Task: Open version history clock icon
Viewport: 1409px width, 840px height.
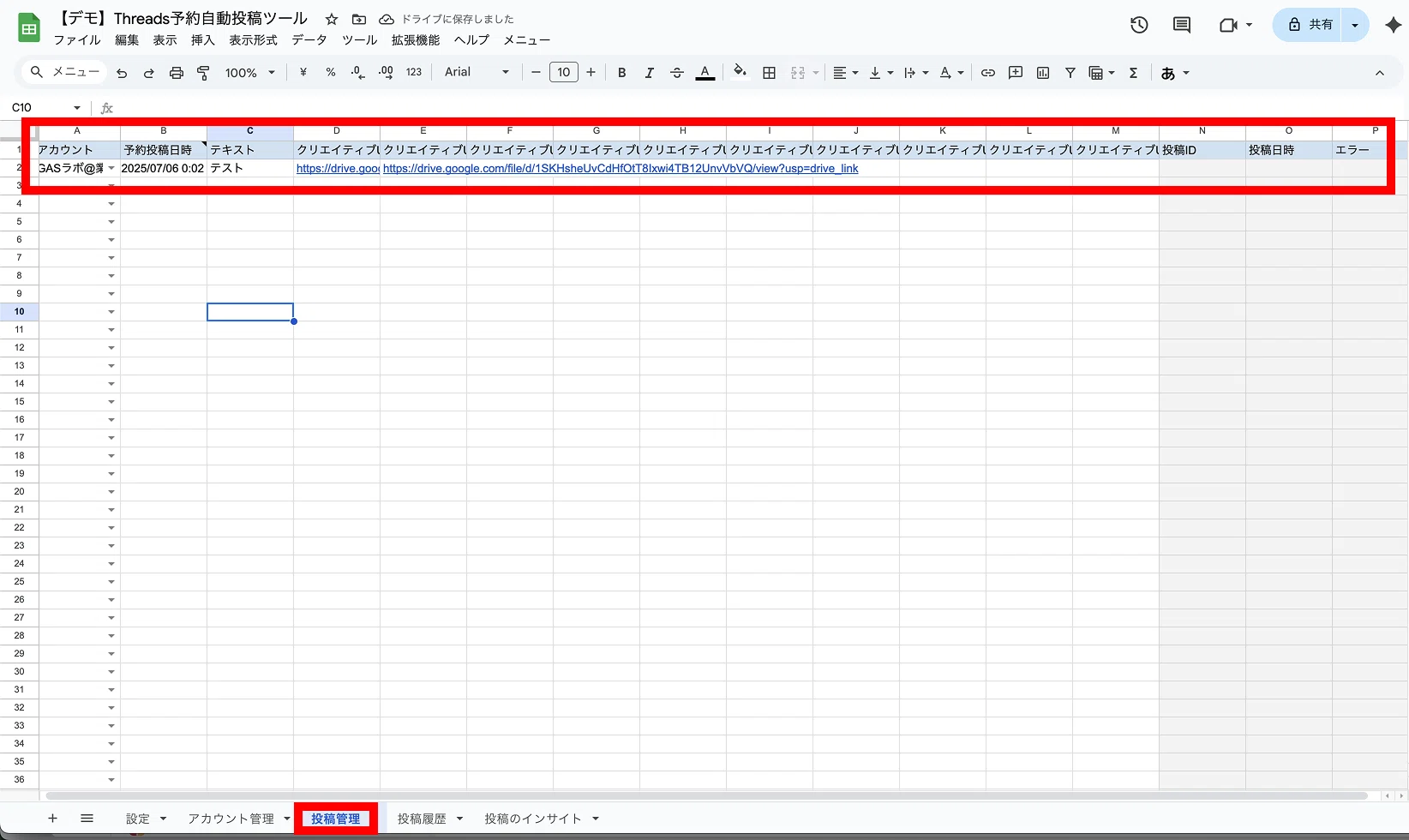Action: tap(1139, 25)
